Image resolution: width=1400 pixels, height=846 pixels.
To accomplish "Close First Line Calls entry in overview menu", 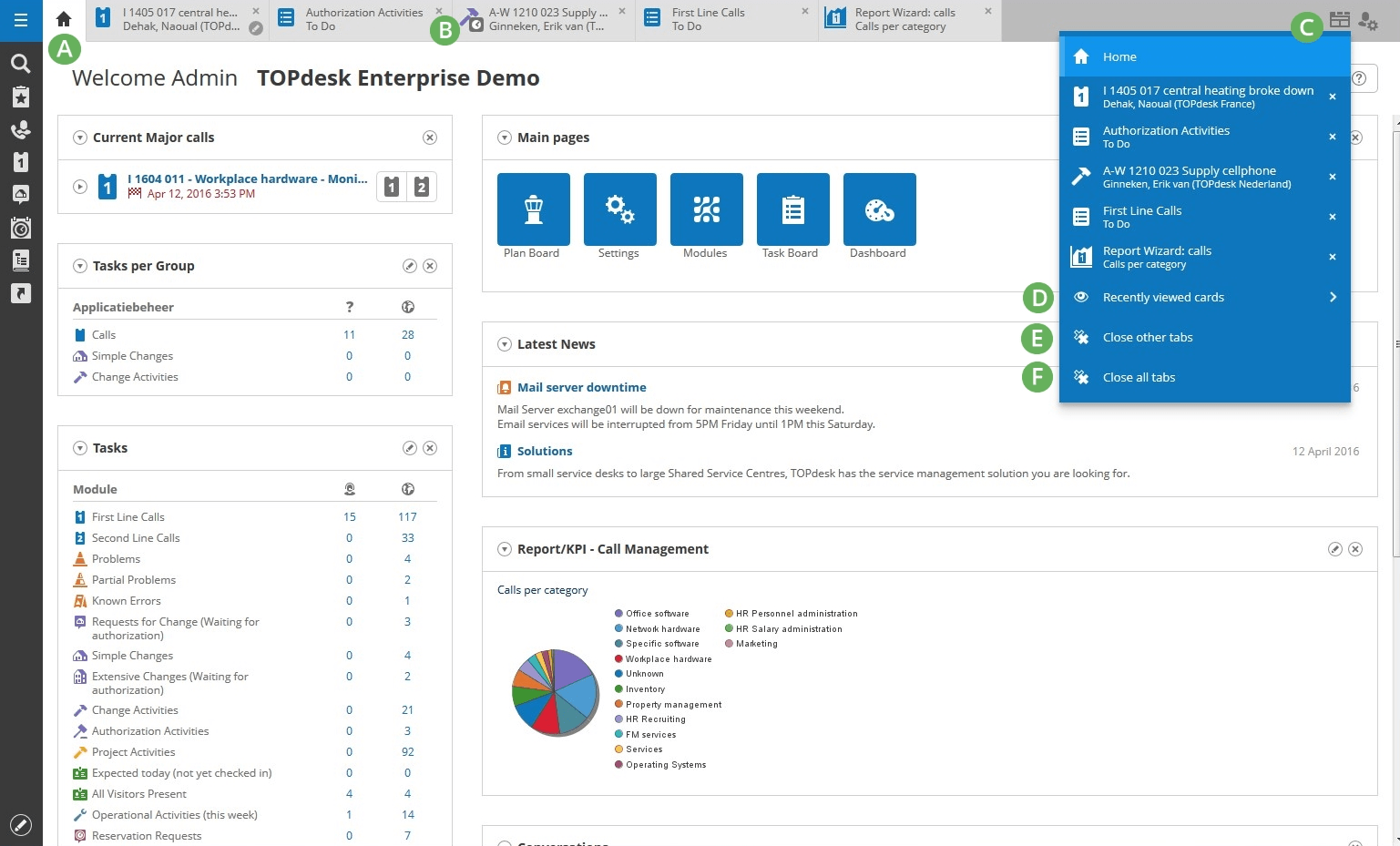I will (x=1333, y=217).
